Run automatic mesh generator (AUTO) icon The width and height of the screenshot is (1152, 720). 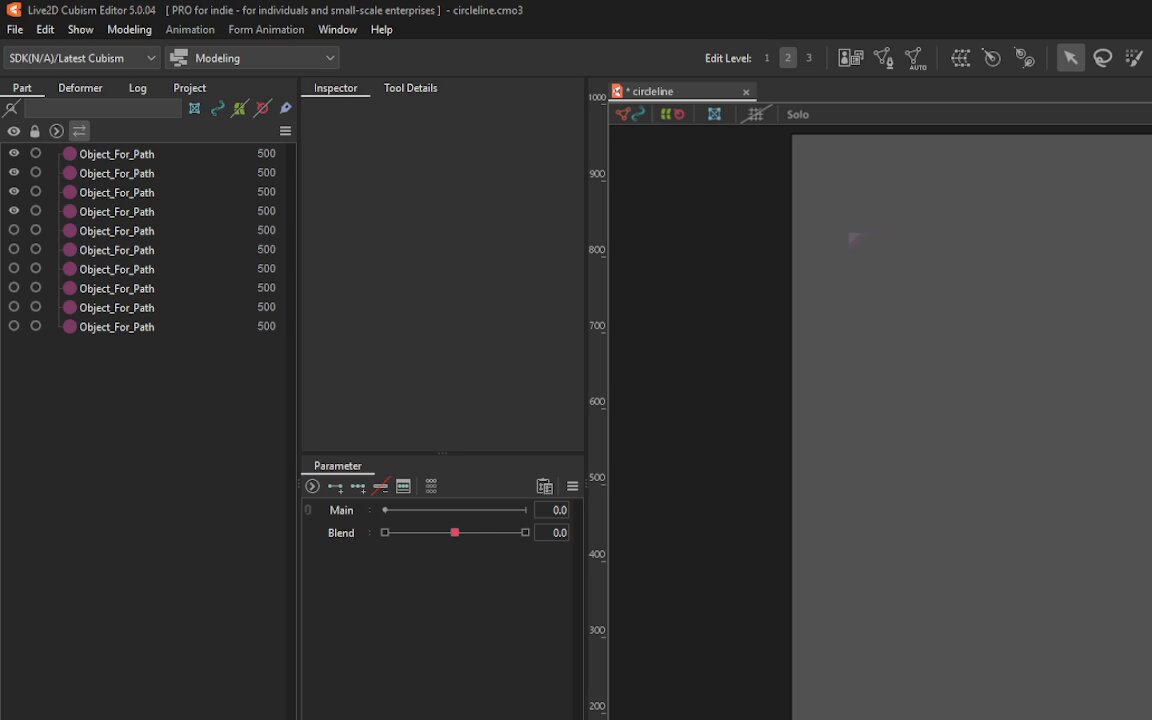[x=915, y=58]
